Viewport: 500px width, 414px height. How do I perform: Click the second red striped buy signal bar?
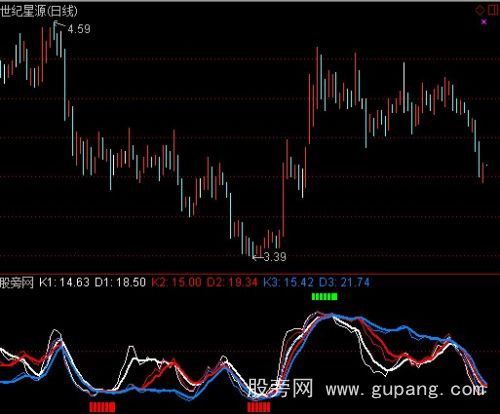click(259, 407)
